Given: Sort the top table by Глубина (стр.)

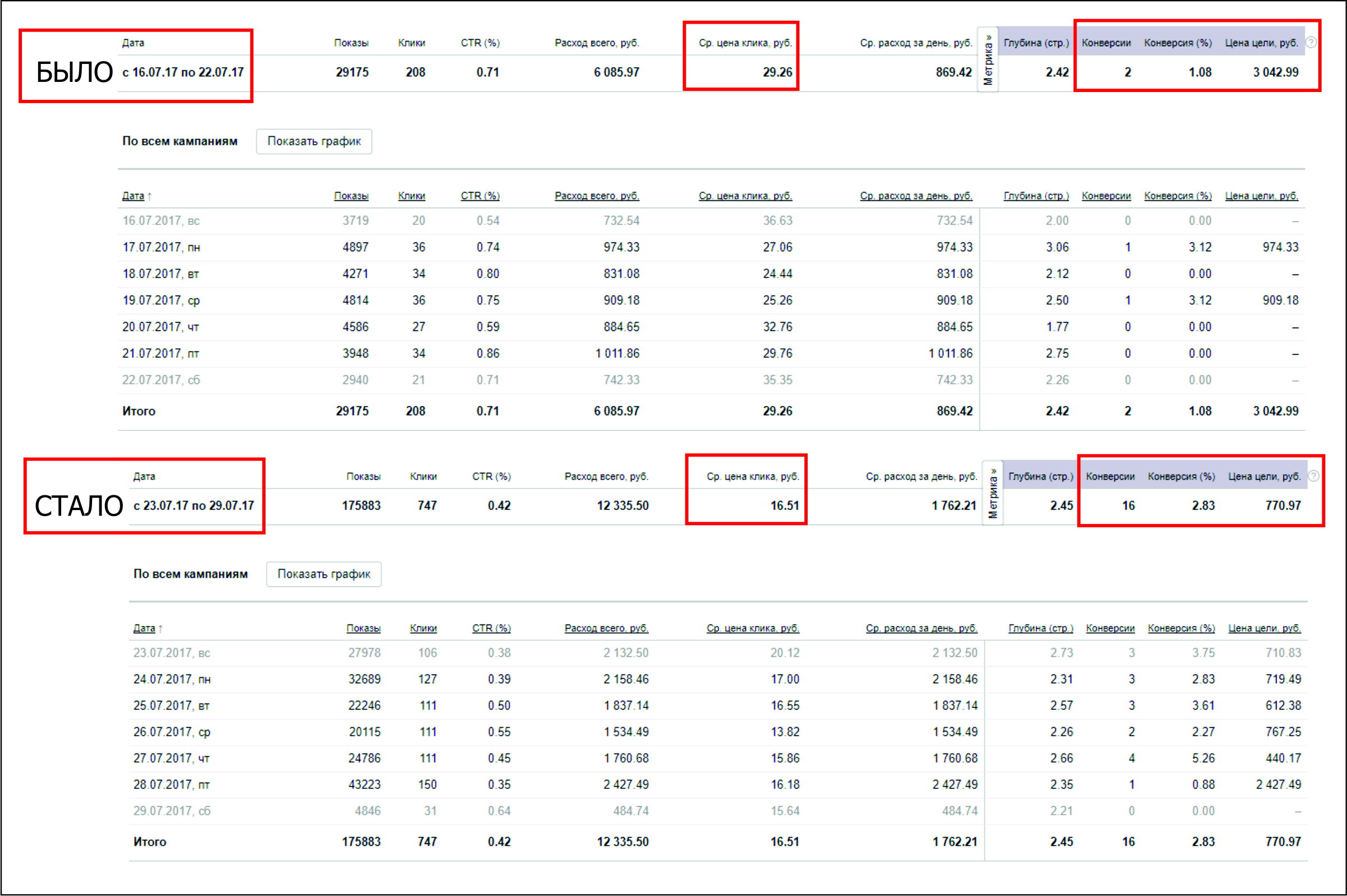Looking at the screenshot, I should pyautogui.click(x=1036, y=196).
